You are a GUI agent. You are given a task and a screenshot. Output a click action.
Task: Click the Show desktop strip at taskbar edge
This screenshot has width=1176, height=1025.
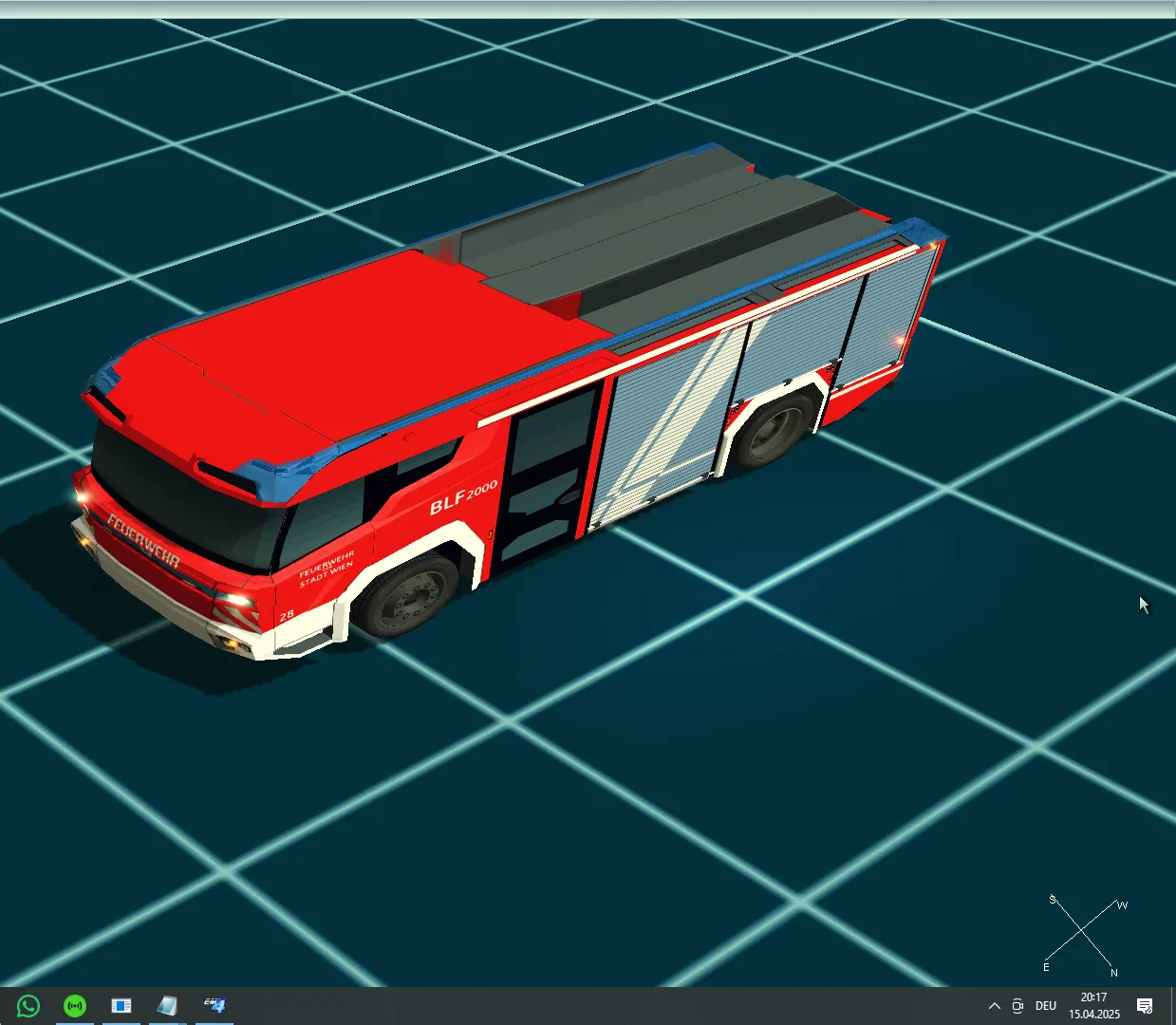[x=1172, y=1006]
